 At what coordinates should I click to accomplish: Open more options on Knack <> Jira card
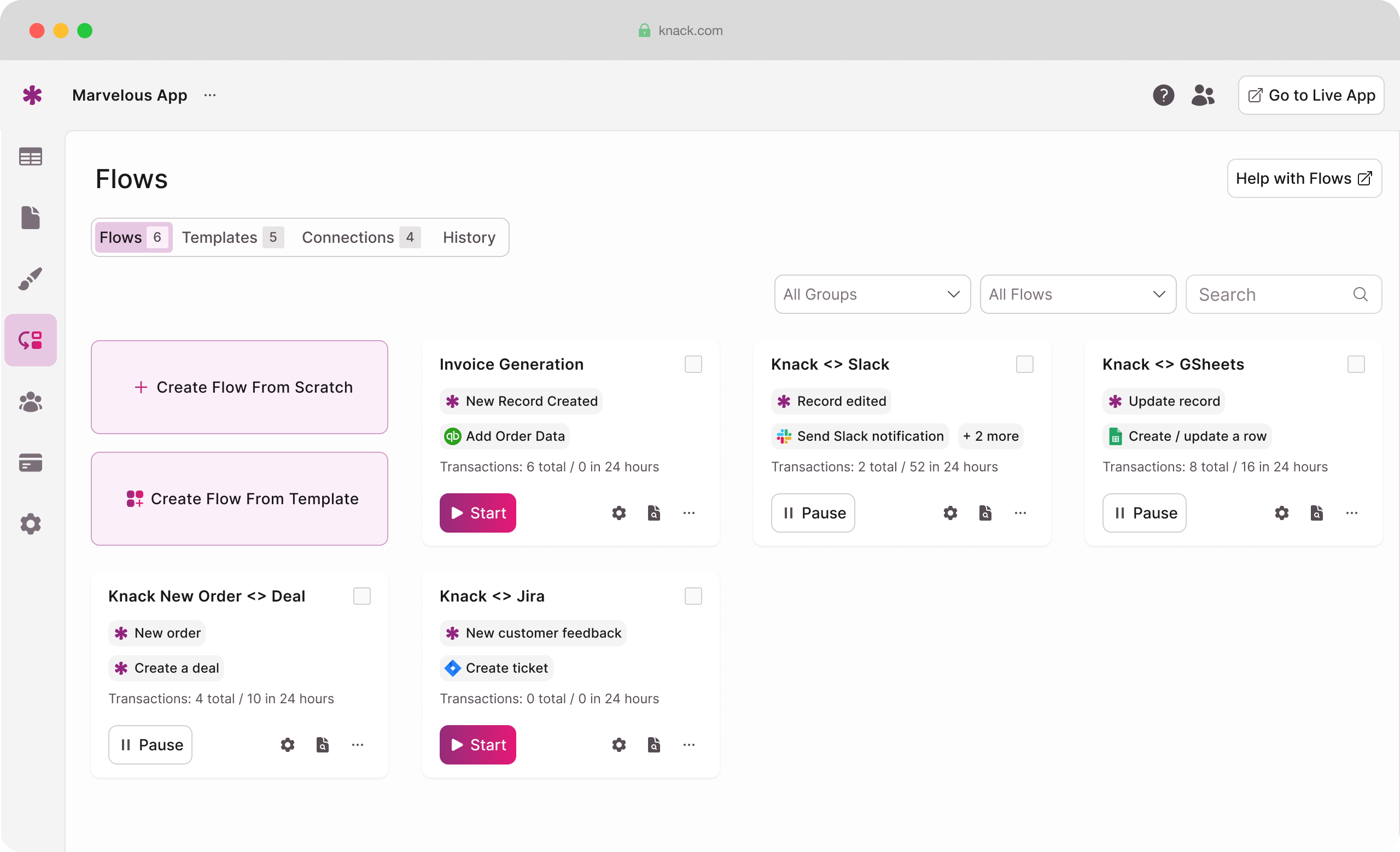pyautogui.click(x=689, y=745)
